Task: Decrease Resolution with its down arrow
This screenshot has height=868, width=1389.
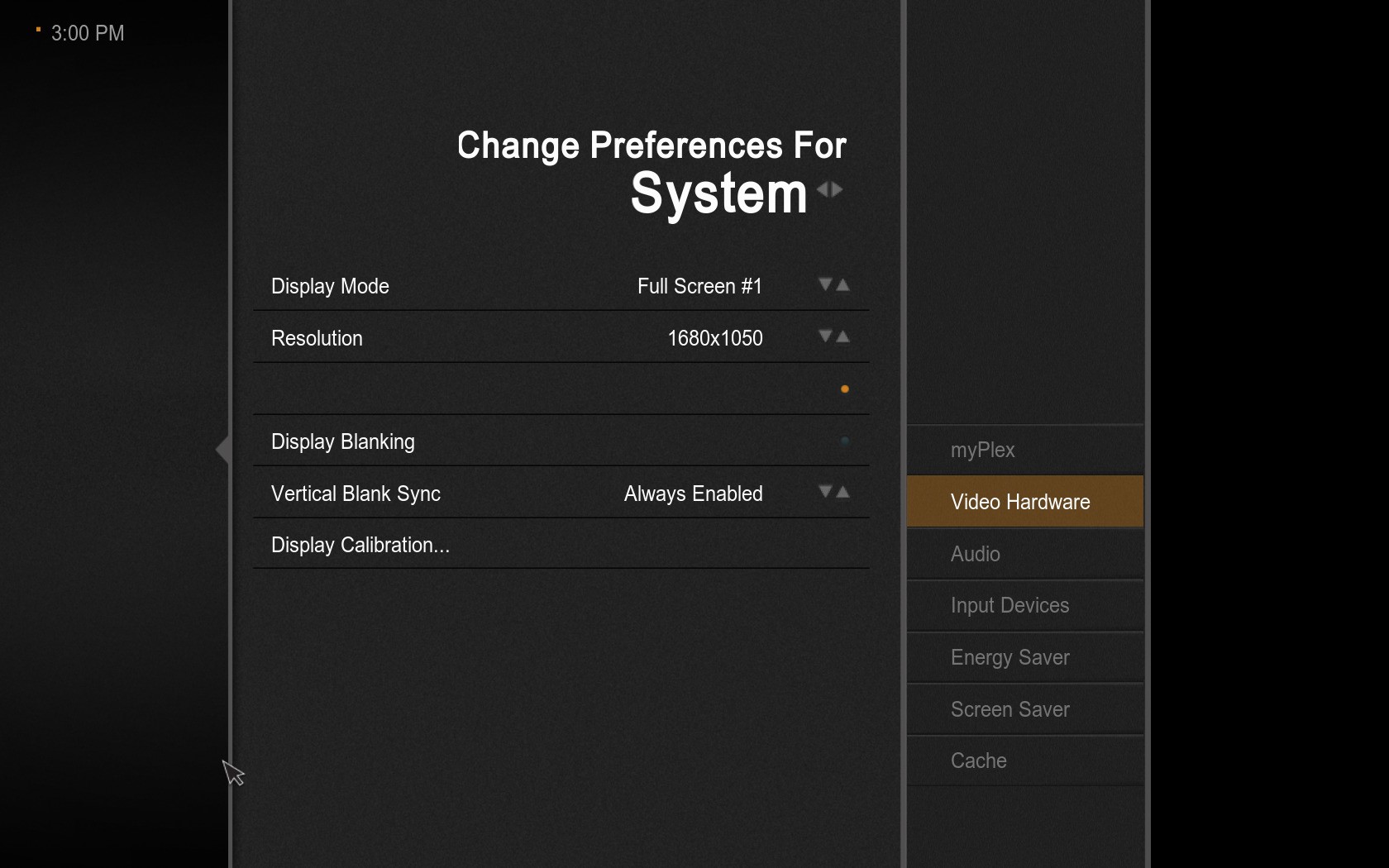Action: click(x=824, y=336)
